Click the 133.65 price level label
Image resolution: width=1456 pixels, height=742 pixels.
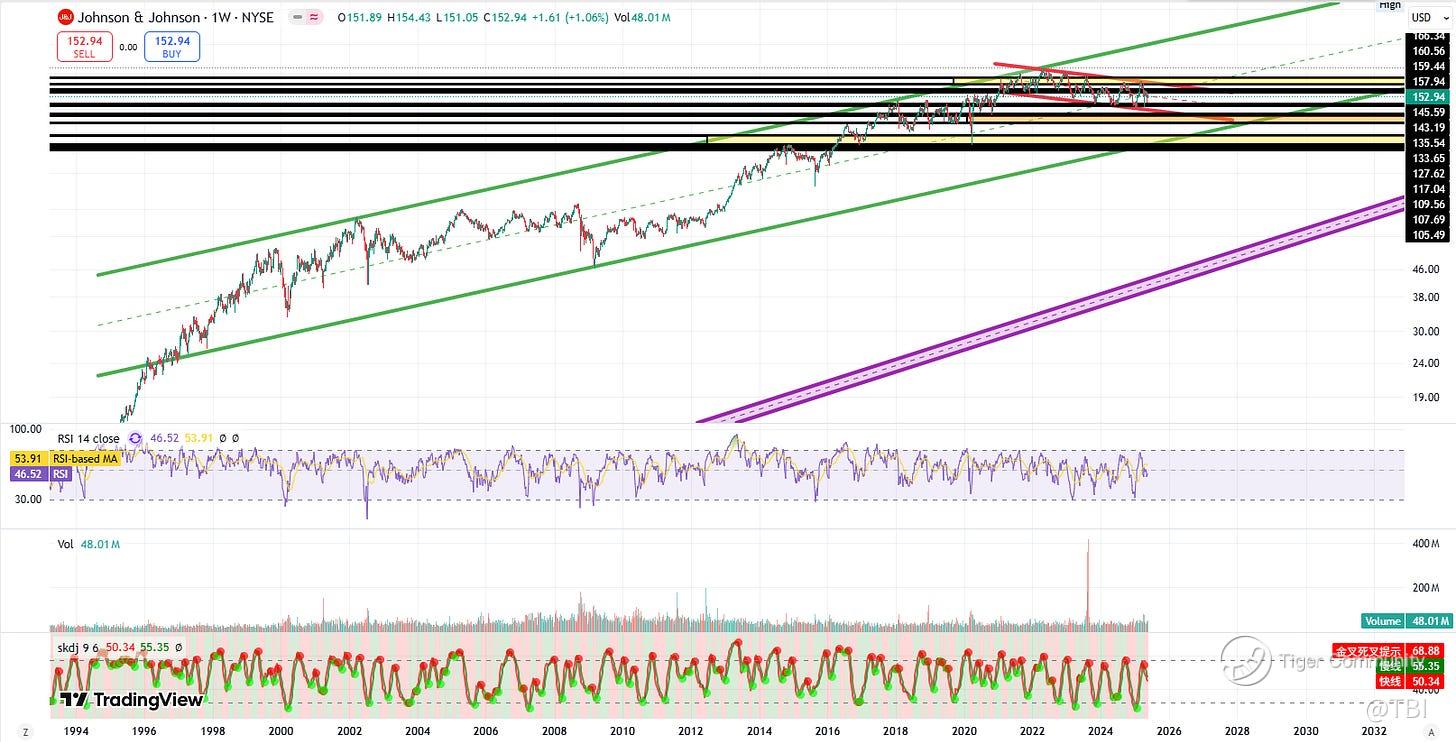click(x=1428, y=158)
